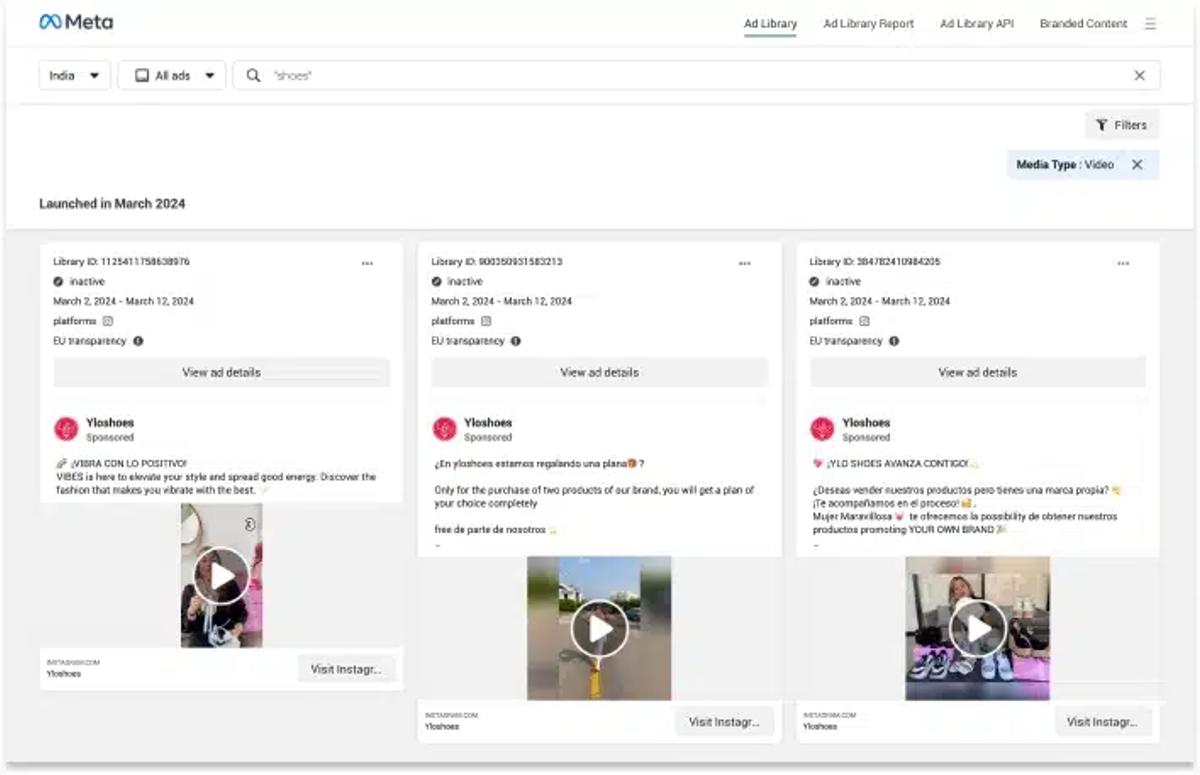Clear the shoes search query
This screenshot has height=775, width=1200.
1139,74
